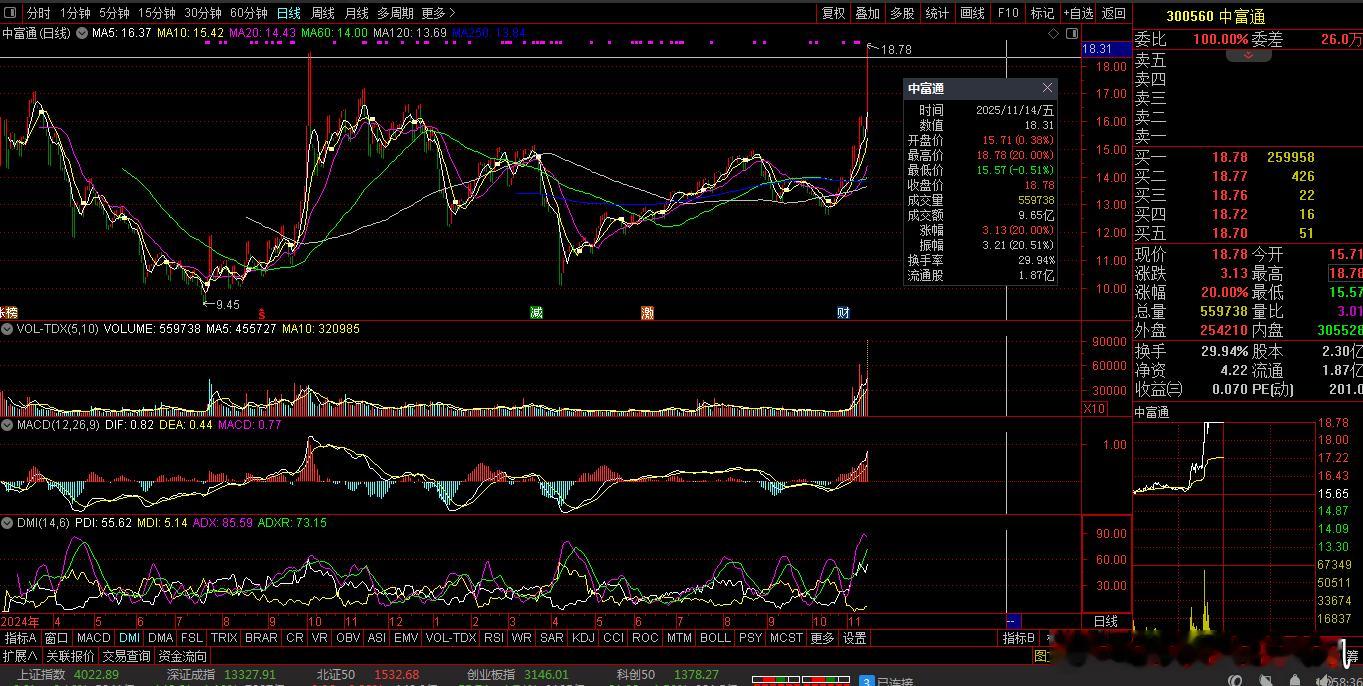Select the FSL indicator tab

tap(192, 638)
